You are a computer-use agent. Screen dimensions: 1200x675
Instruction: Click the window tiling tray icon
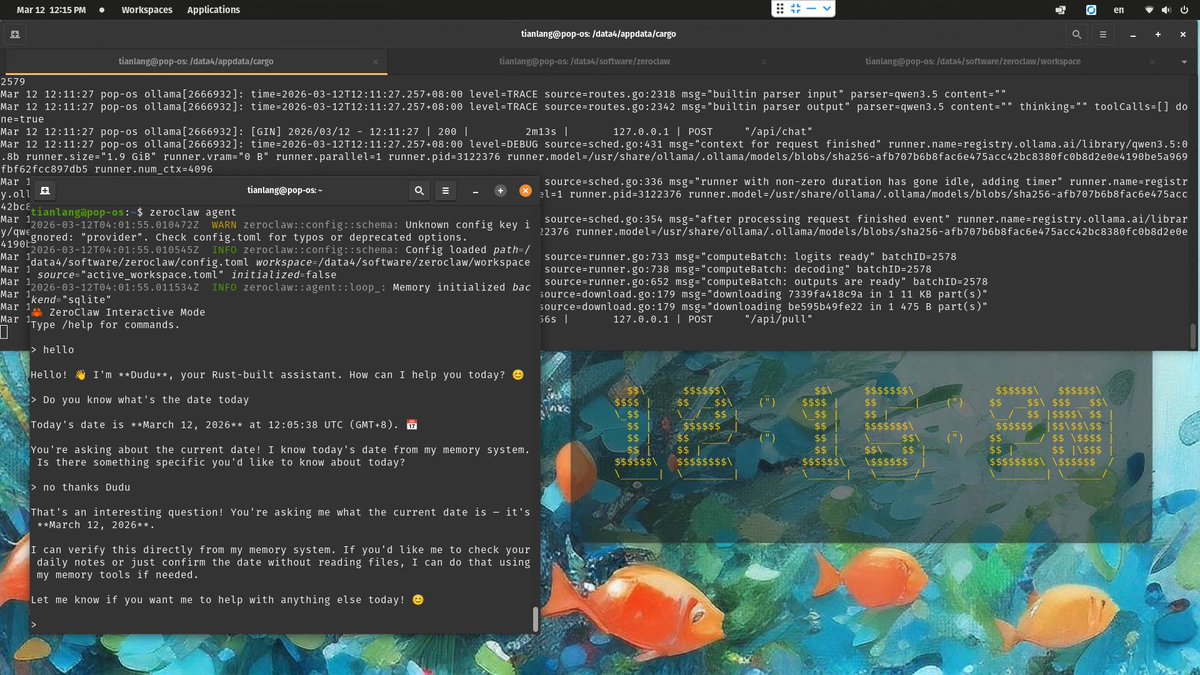click(x=1060, y=10)
